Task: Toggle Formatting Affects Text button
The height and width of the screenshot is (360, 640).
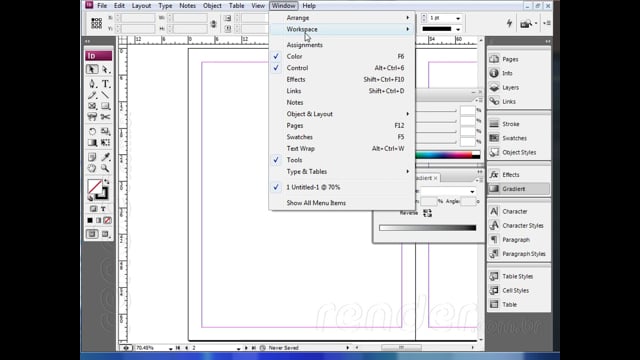Action: tap(103, 209)
